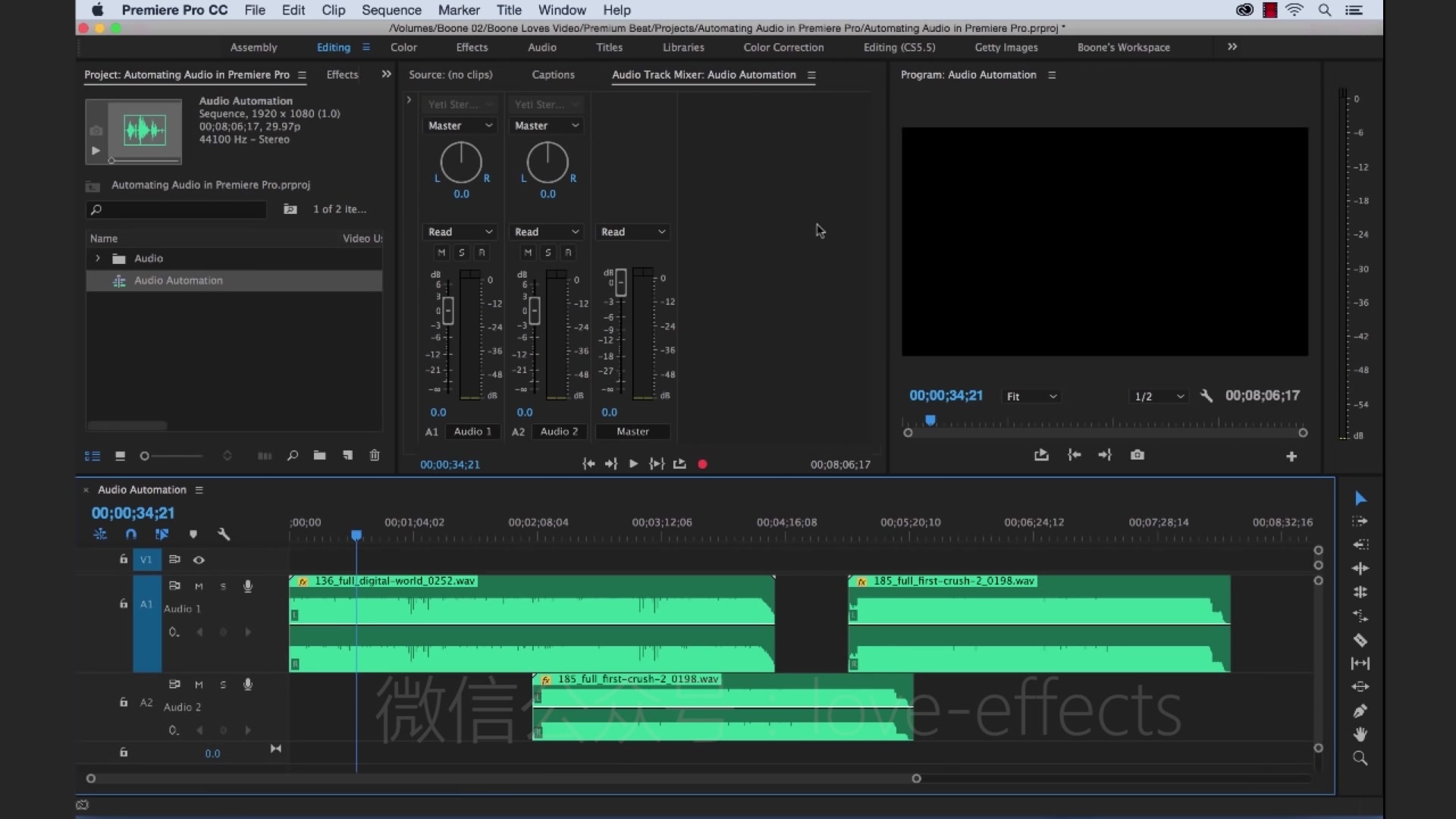Select the Selection tool arrow

[1360, 498]
